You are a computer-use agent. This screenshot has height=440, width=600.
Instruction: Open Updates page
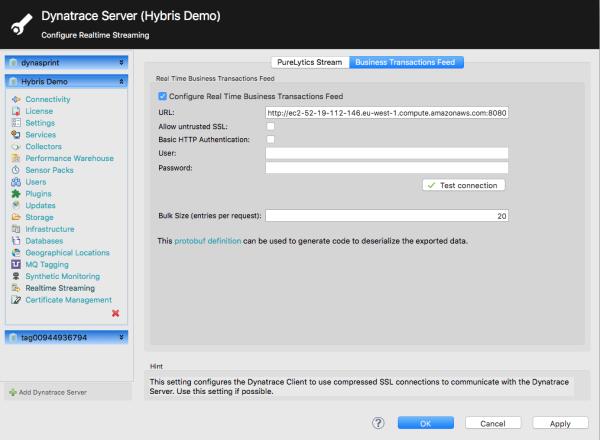[41, 205]
